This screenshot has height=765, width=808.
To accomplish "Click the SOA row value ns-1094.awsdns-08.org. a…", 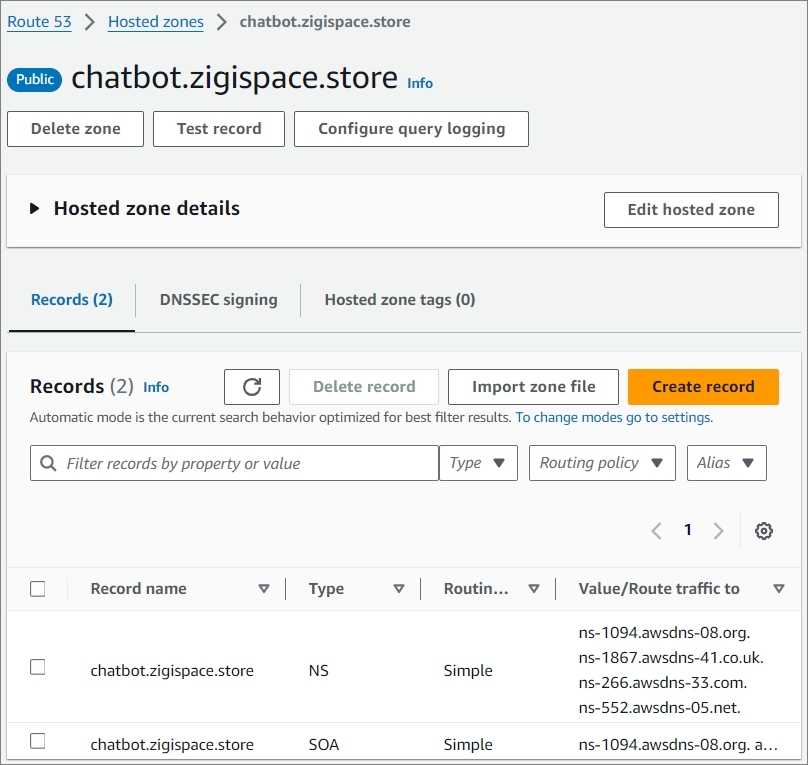I will pyautogui.click(x=678, y=745).
